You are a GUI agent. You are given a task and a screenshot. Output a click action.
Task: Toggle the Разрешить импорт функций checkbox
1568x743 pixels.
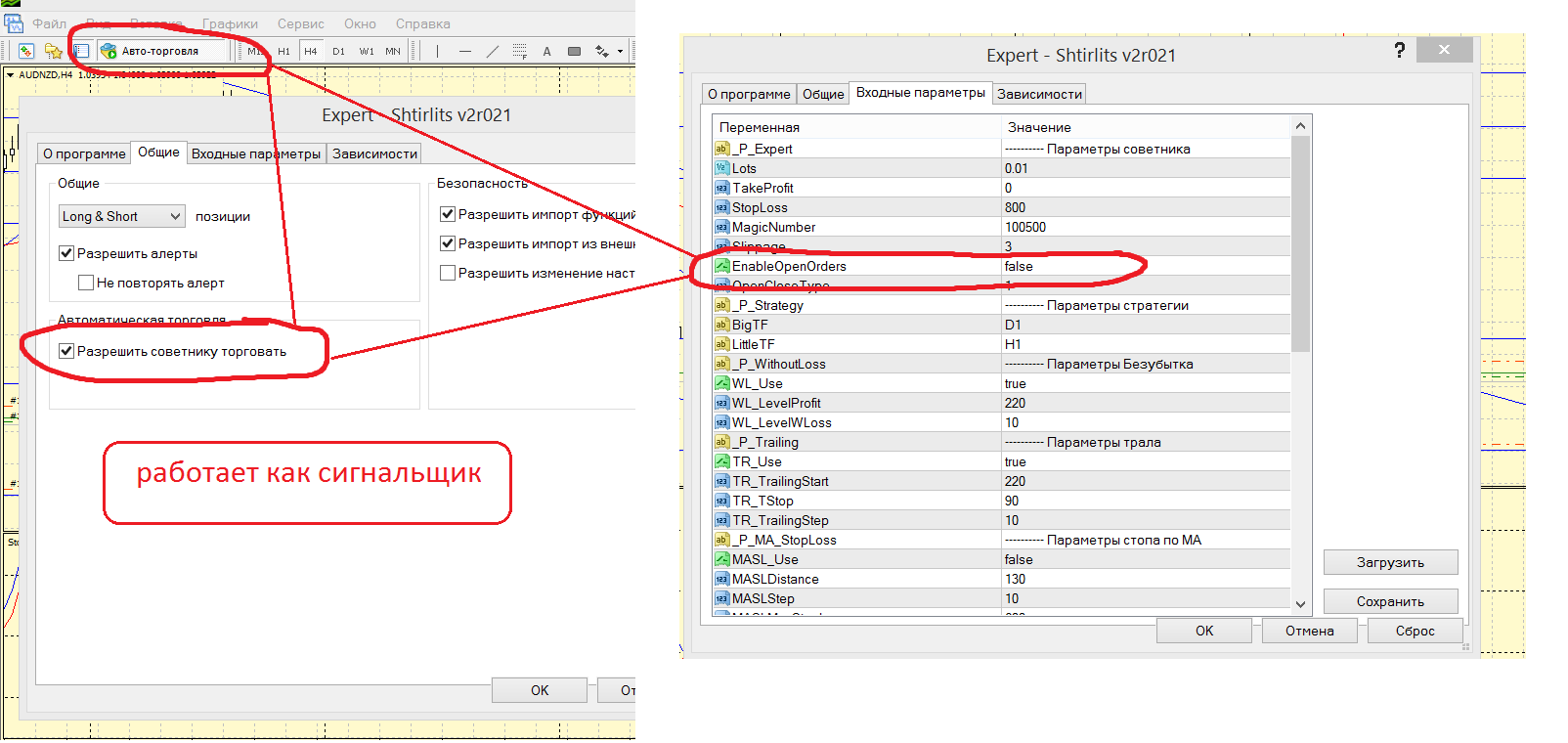[x=448, y=214]
